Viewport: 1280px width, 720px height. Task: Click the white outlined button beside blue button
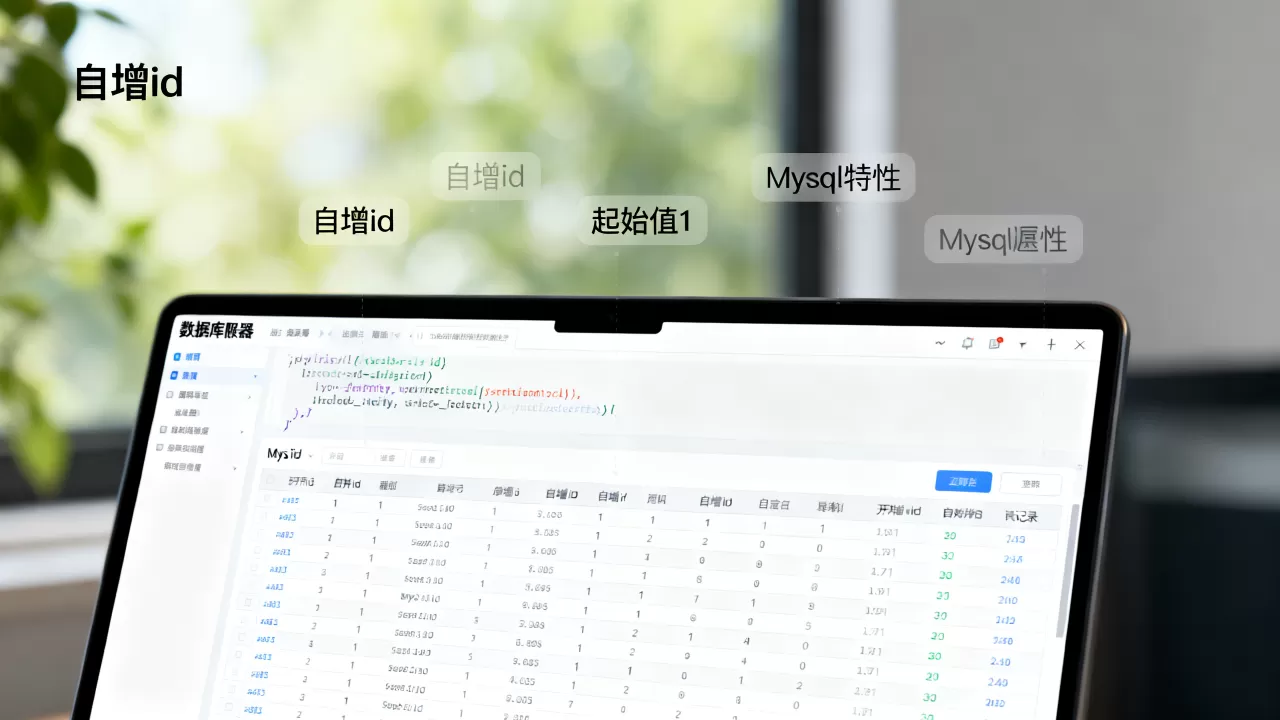coord(1030,484)
